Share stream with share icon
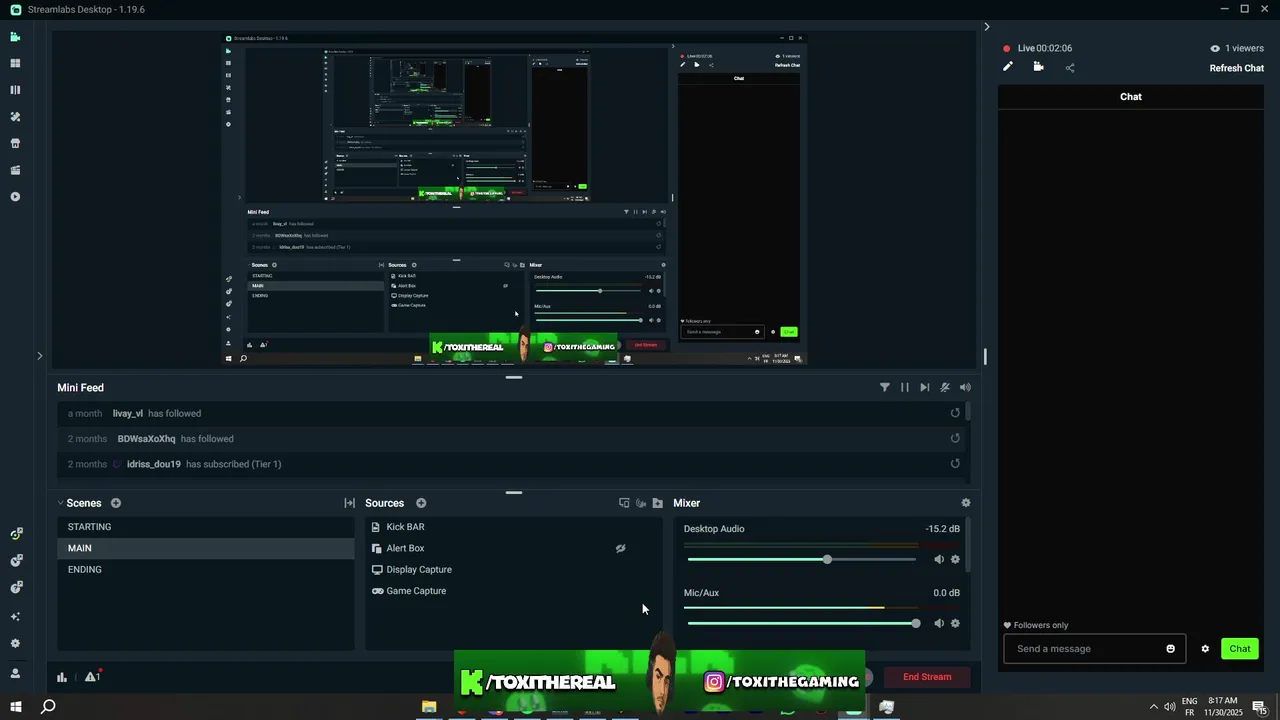 (x=1070, y=68)
